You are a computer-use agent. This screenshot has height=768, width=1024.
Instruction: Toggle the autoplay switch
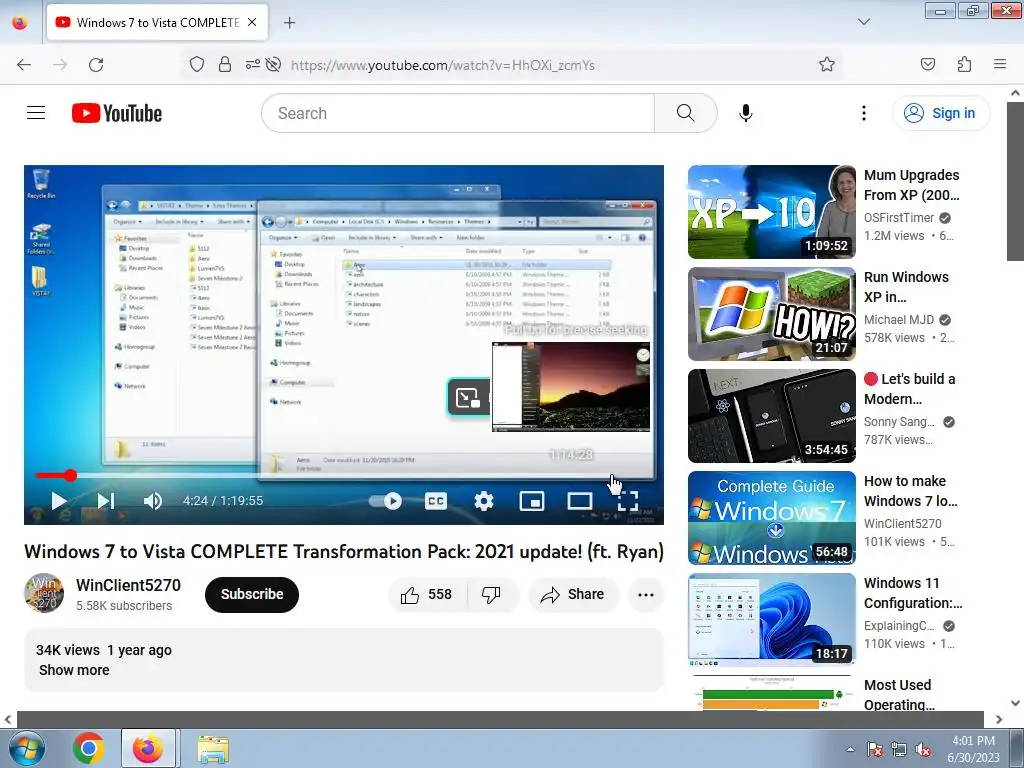tap(386, 501)
